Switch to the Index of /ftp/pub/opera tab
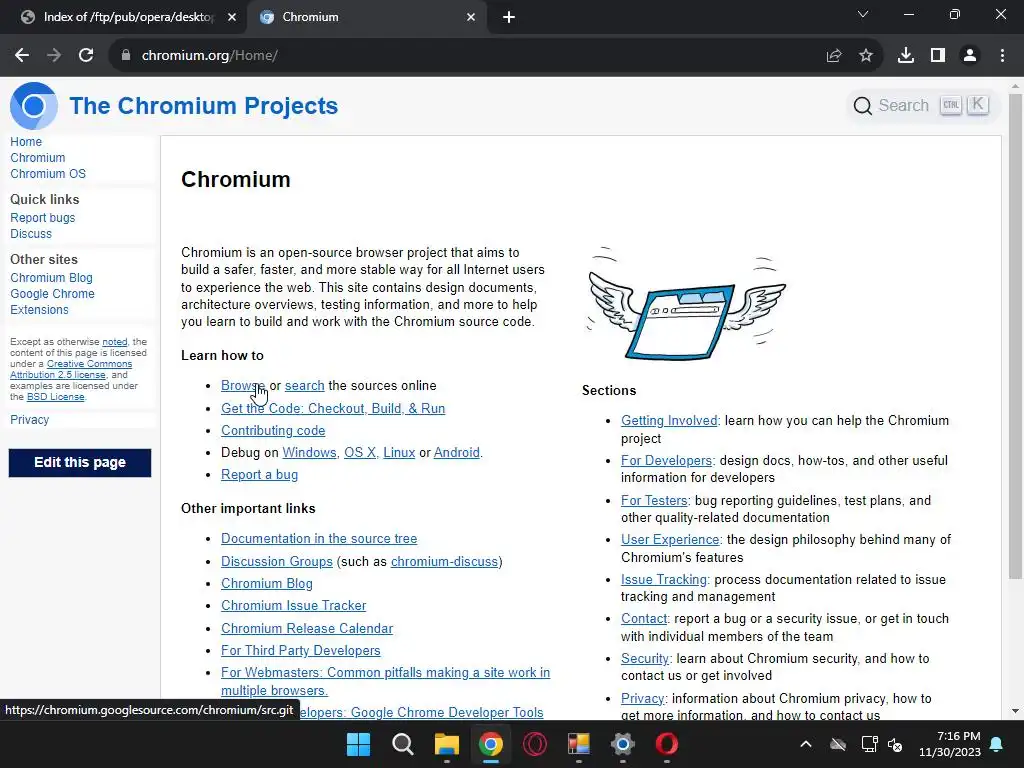This screenshot has width=1024, height=768. coord(121,17)
